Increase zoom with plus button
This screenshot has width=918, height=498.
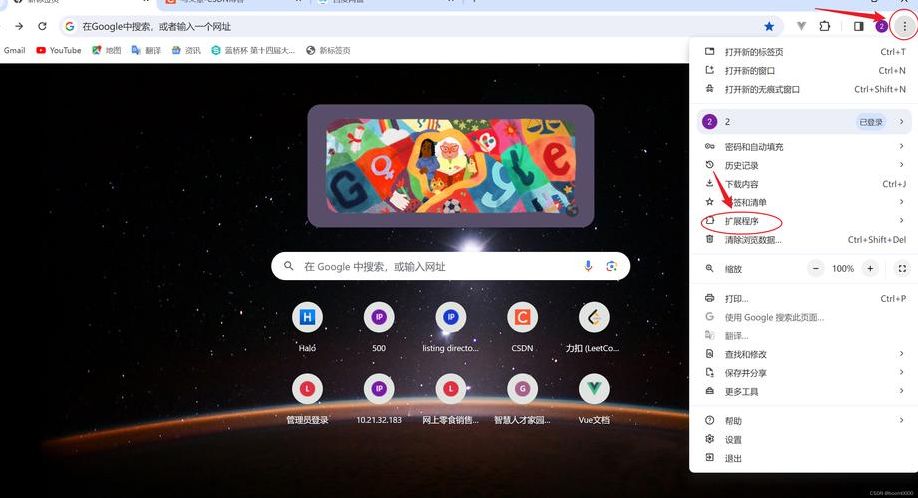coord(871,269)
